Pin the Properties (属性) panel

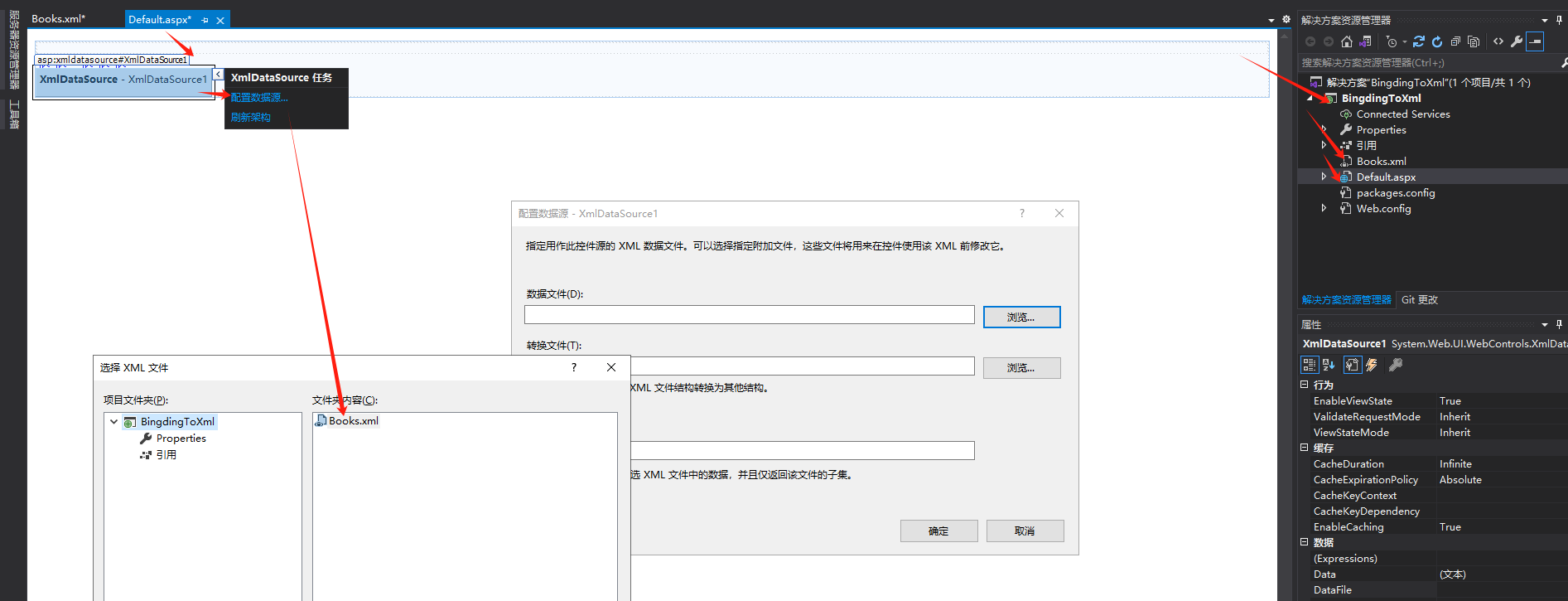pyautogui.click(x=1559, y=324)
